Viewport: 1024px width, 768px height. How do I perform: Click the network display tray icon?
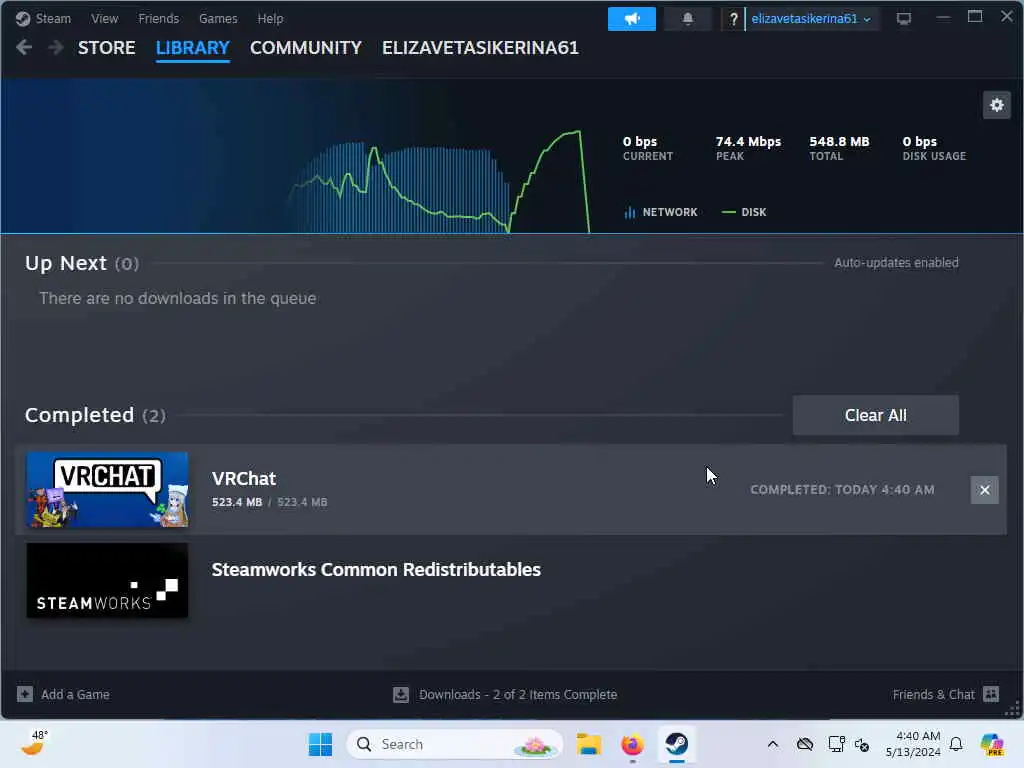pos(836,744)
